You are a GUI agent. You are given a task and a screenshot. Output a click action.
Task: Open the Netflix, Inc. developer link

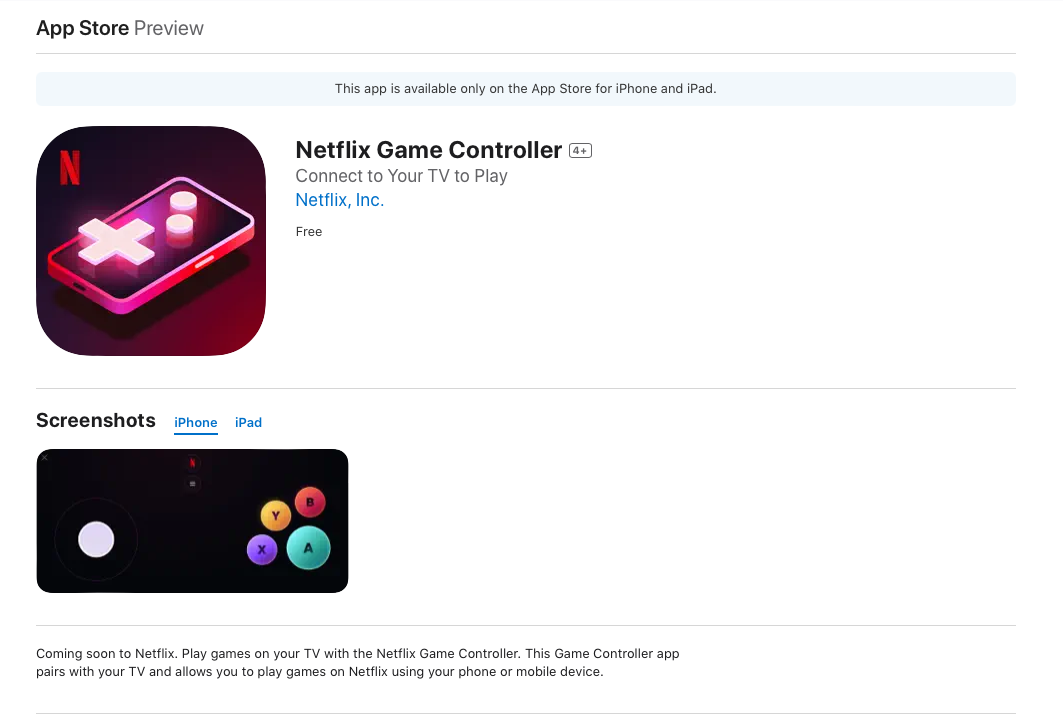(x=340, y=200)
